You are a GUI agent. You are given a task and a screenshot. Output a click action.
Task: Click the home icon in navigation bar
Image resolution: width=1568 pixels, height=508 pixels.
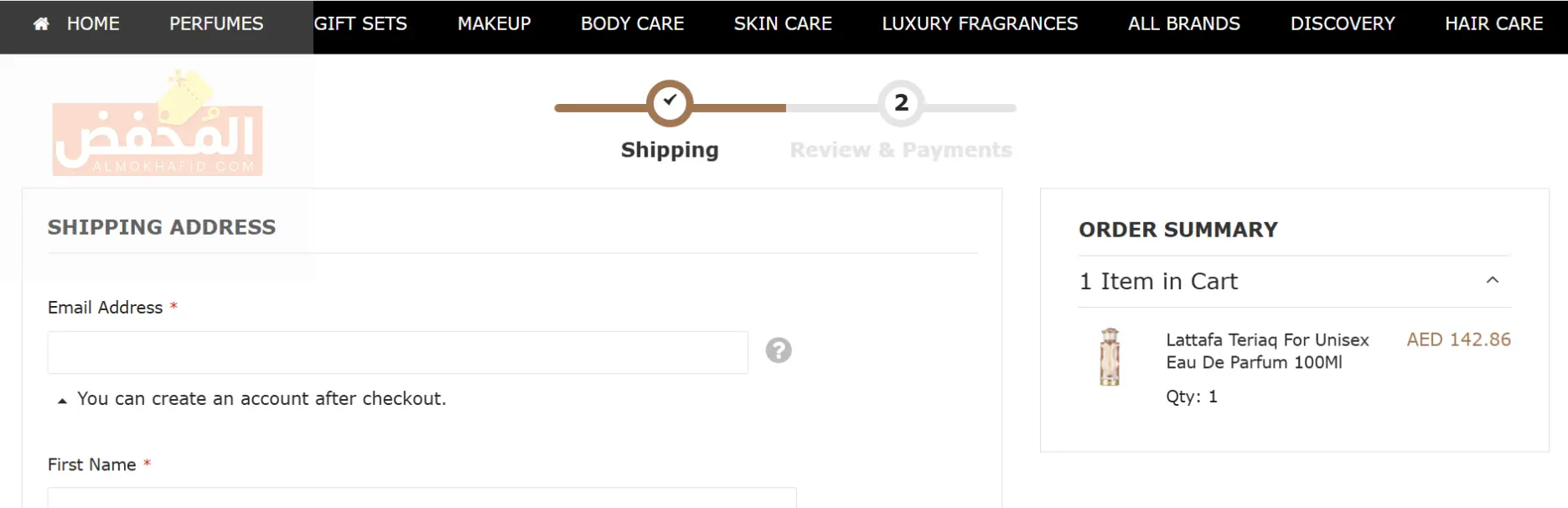coord(41,24)
